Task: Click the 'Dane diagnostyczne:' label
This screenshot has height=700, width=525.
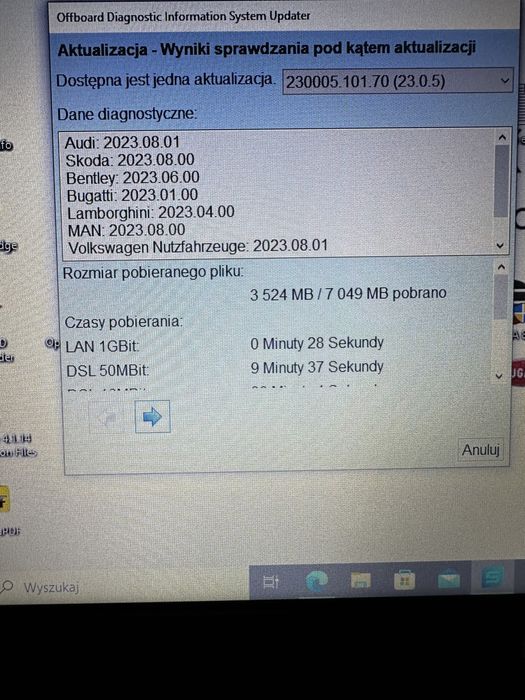Action: pyautogui.click(x=127, y=114)
